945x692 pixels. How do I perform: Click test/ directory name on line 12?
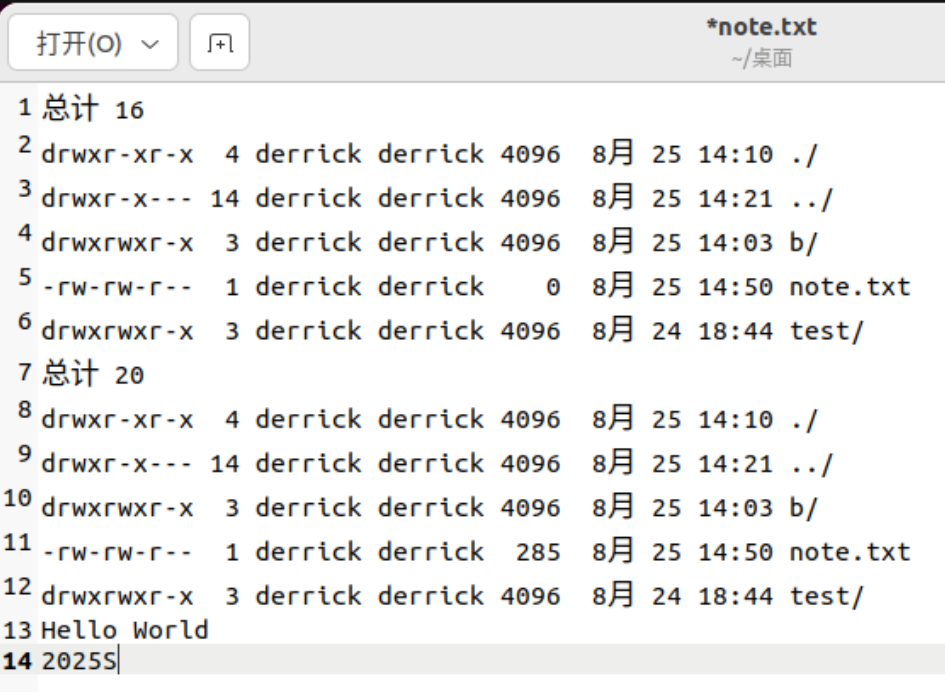coord(826,596)
